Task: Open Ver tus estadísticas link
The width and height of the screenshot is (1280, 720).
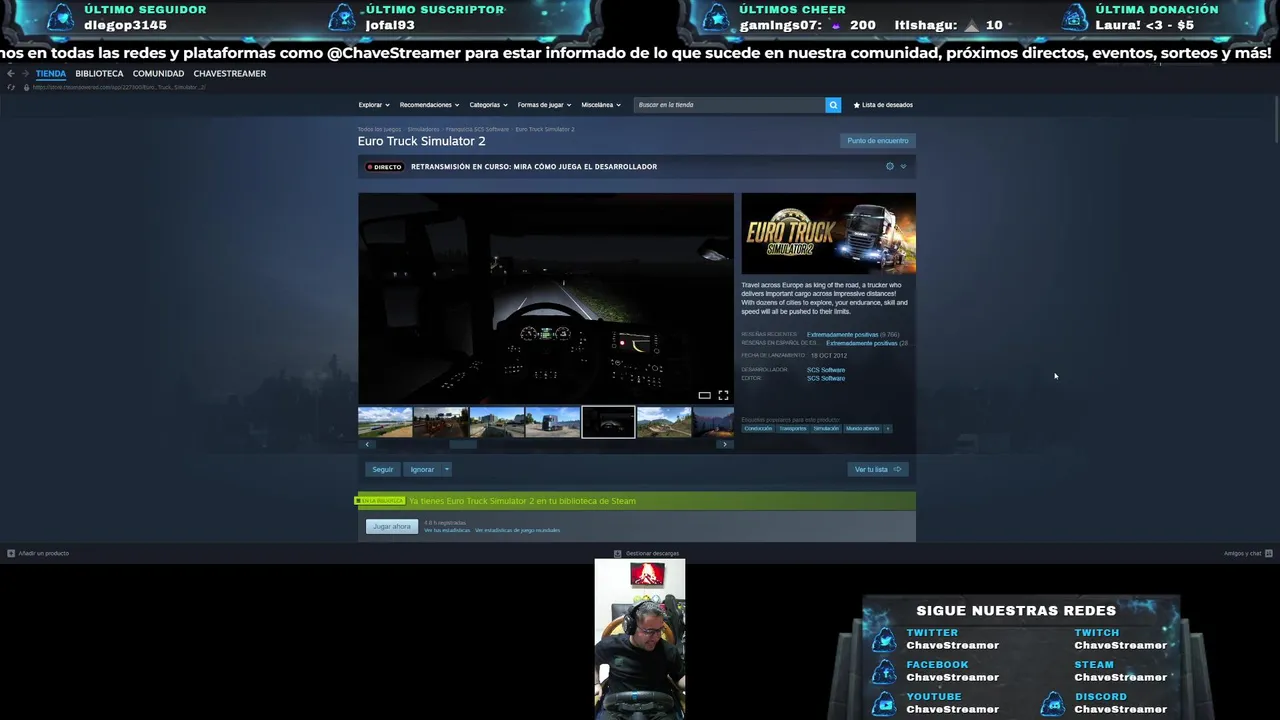Action: (447, 530)
